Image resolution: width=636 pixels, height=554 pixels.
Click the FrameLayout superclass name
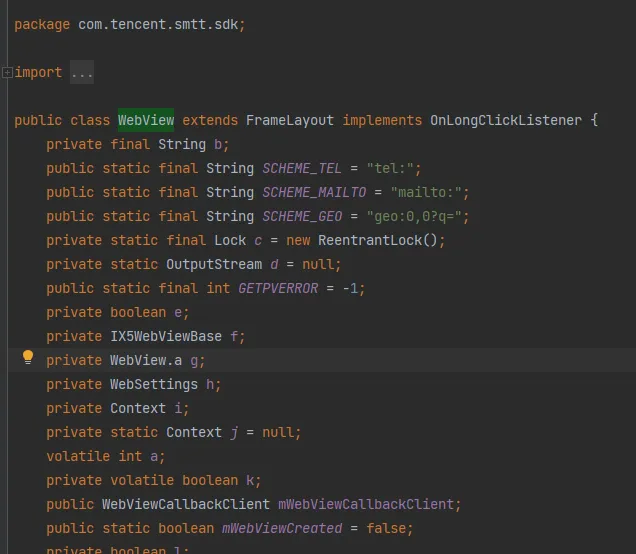(290, 120)
